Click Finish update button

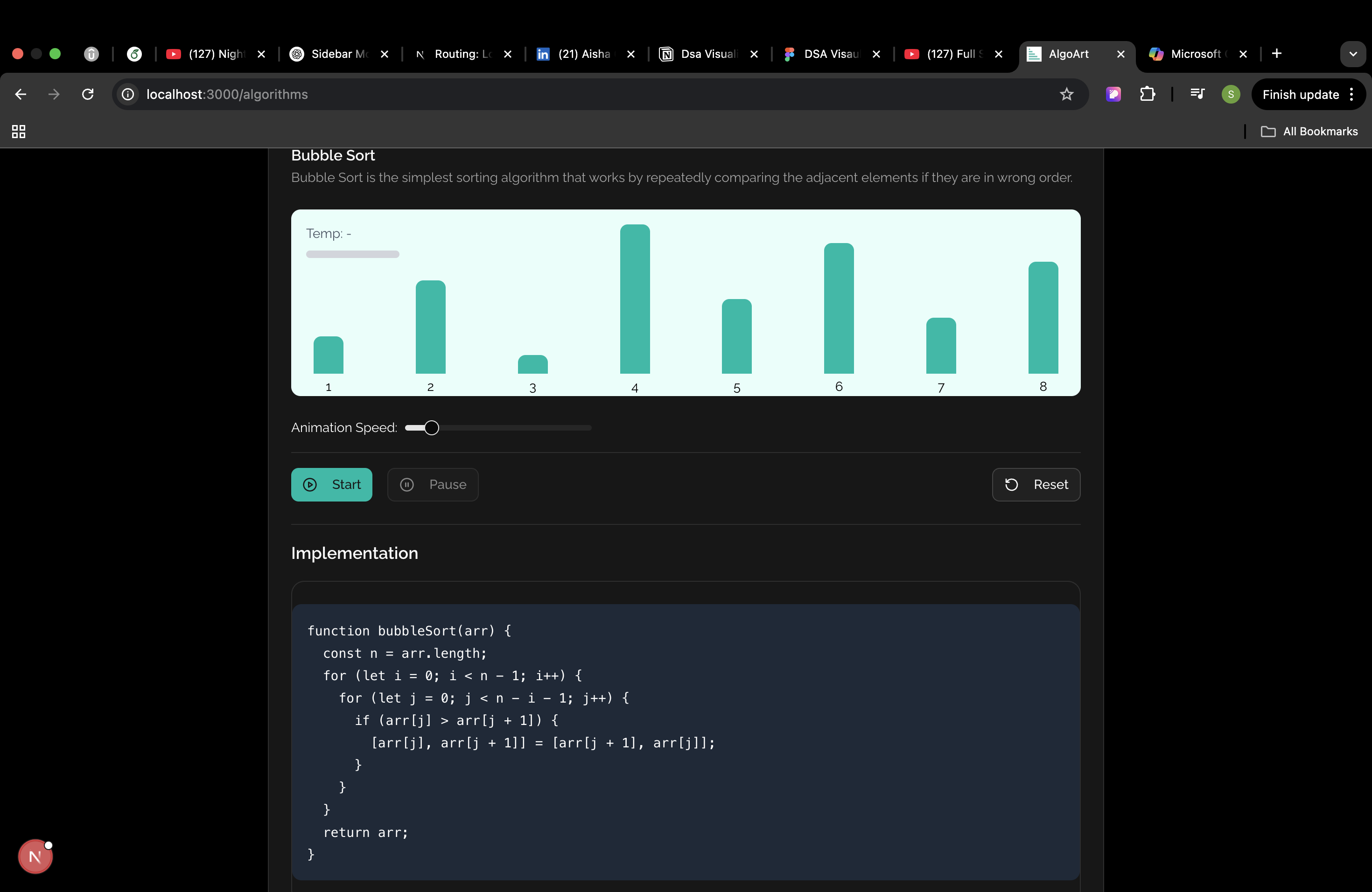1301,95
